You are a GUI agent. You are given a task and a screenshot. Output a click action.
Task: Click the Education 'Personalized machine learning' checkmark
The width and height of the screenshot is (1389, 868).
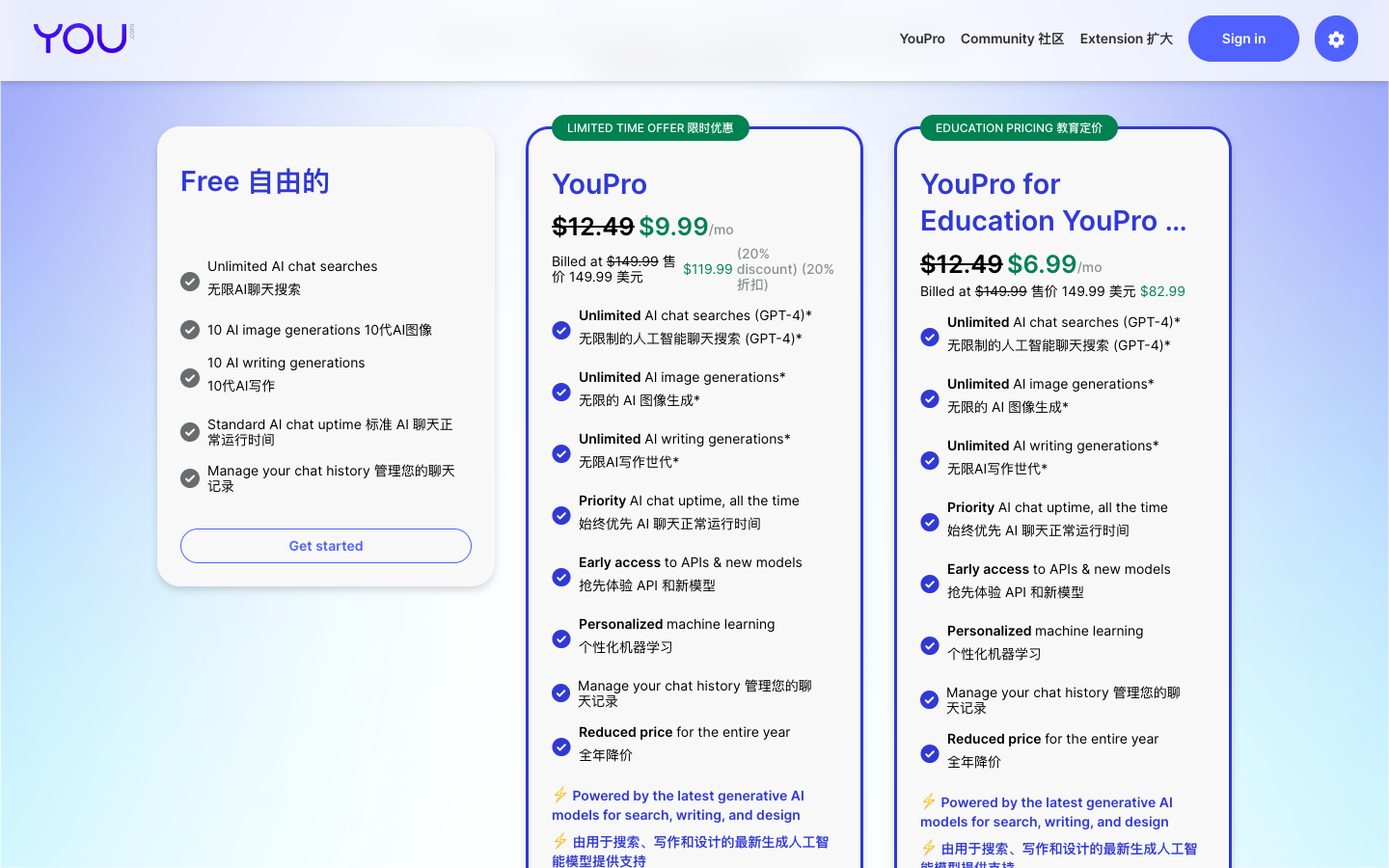click(x=930, y=646)
